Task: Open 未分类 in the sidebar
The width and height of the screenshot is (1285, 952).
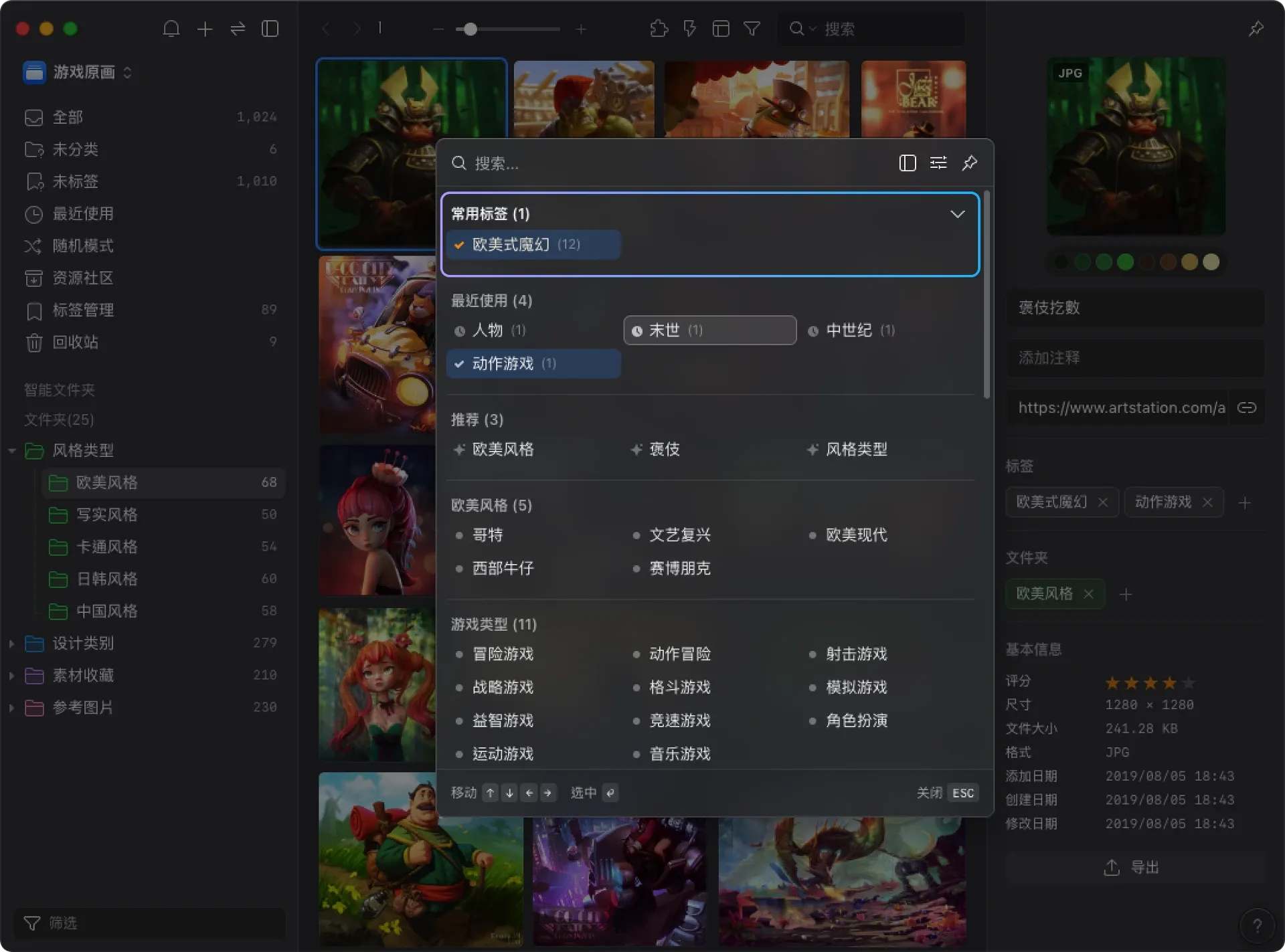Action: (150, 150)
